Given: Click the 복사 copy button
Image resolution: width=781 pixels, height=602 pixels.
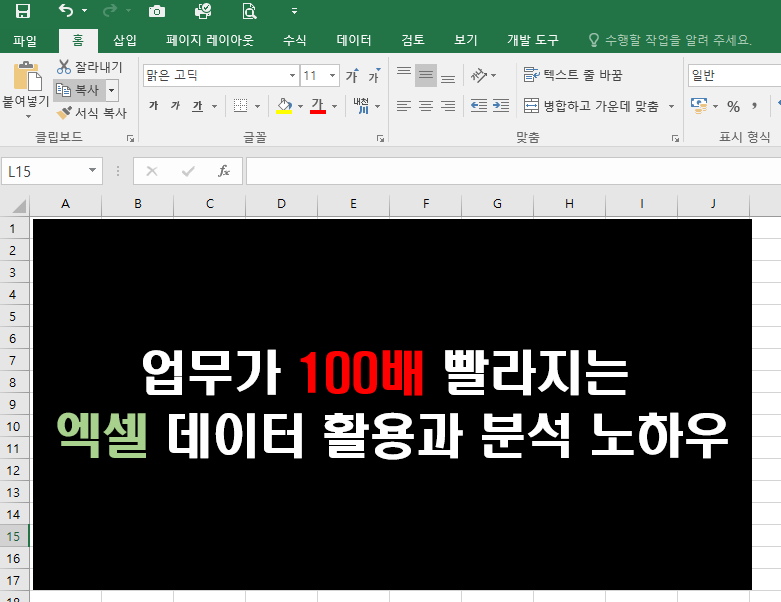Looking at the screenshot, I should point(79,90).
